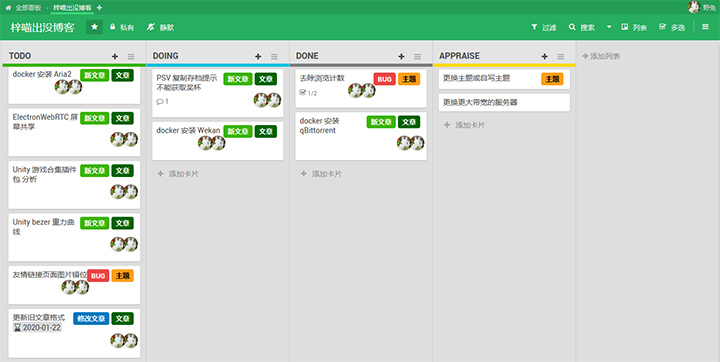The height and width of the screenshot is (362, 720).
Task: Add card with APPRAISE plus icon
Action: pyautogui.click(x=545, y=57)
